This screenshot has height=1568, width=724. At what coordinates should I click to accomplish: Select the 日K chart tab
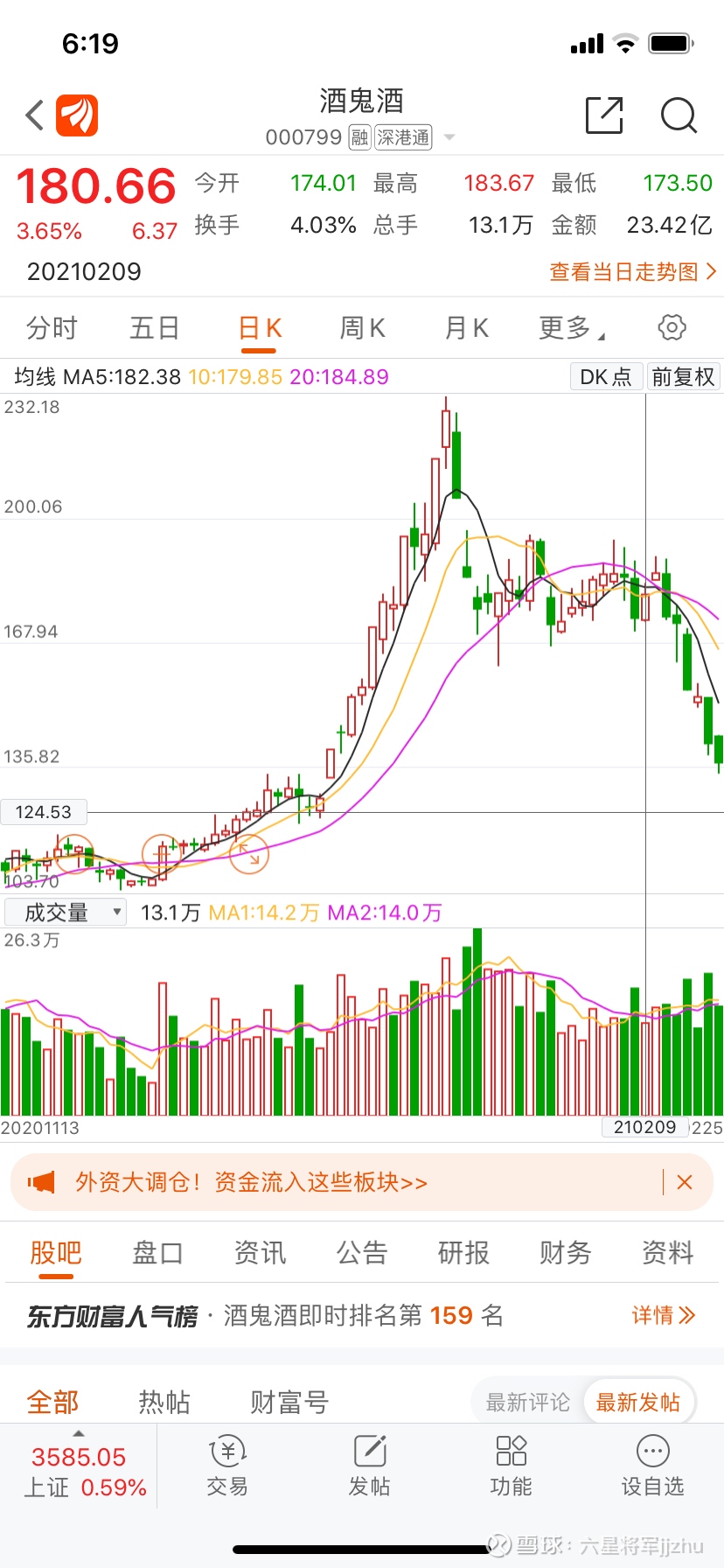(260, 328)
